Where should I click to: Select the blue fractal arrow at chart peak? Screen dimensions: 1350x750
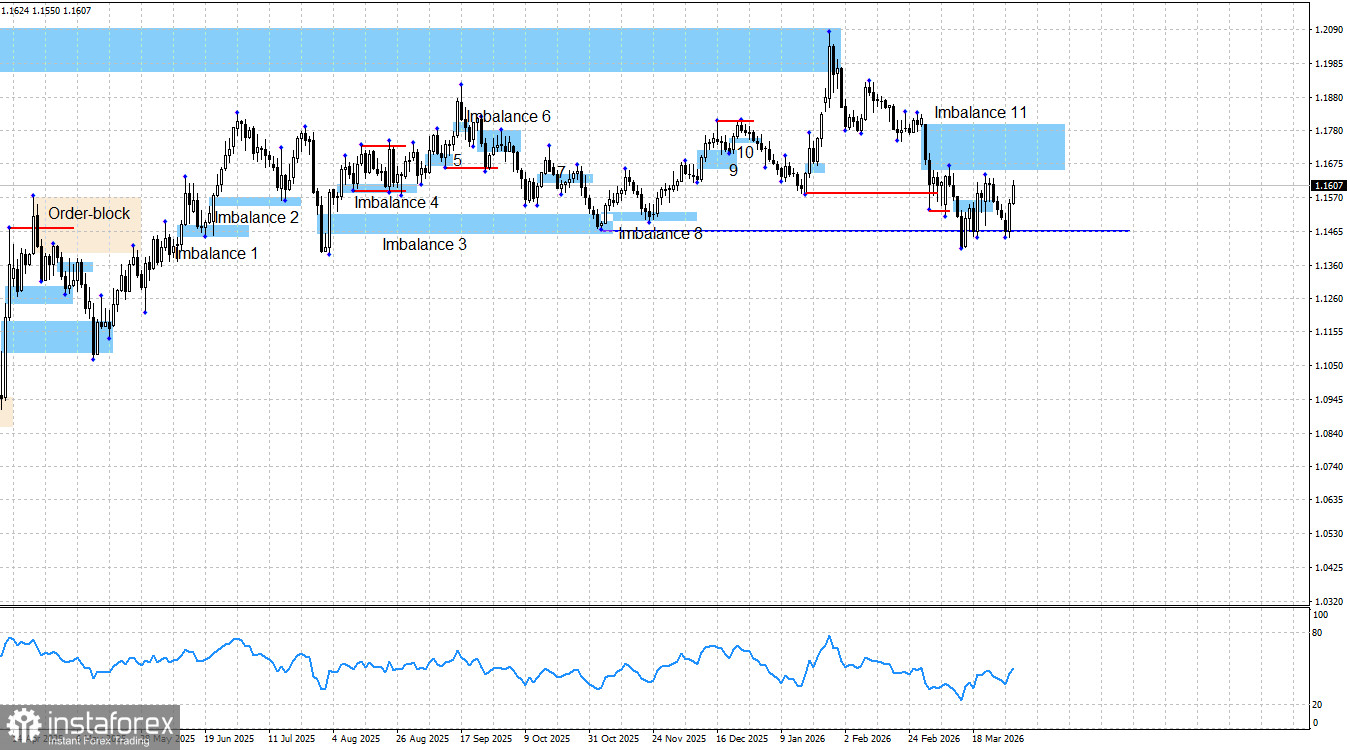point(829,29)
